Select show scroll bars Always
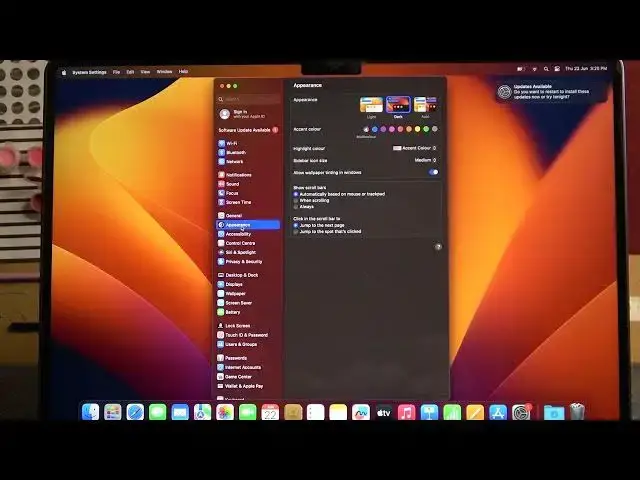This screenshot has width=640, height=480. click(296, 207)
